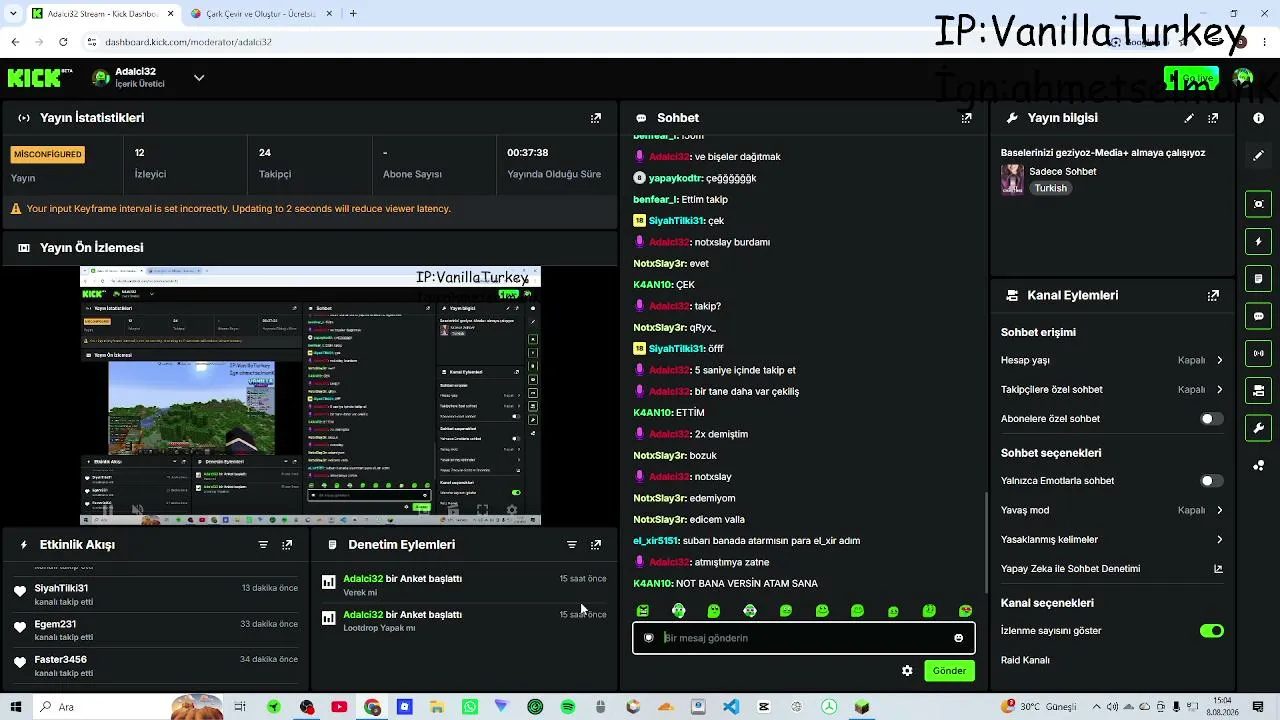
Task: Click the Sadece Sohbet category thumbnail
Action: tap(1012, 180)
